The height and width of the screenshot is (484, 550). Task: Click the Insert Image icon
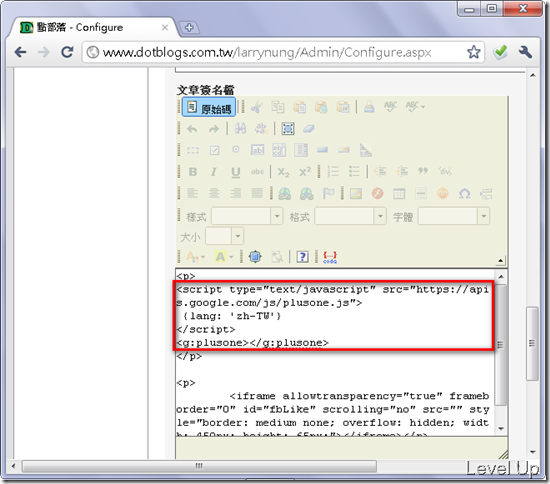coord(356,194)
